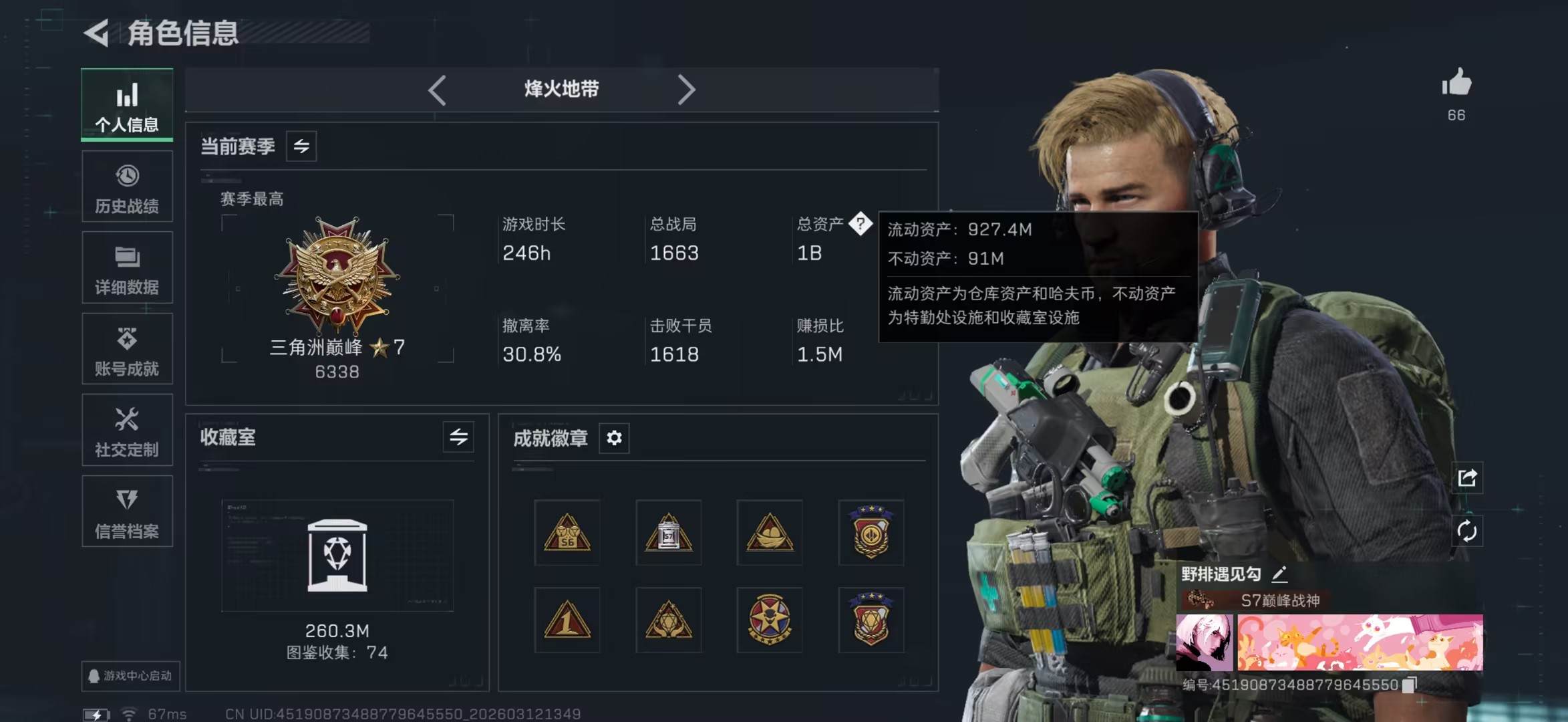Select the 账号成就 sidebar tab

pyautogui.click(x=127, y=349)
